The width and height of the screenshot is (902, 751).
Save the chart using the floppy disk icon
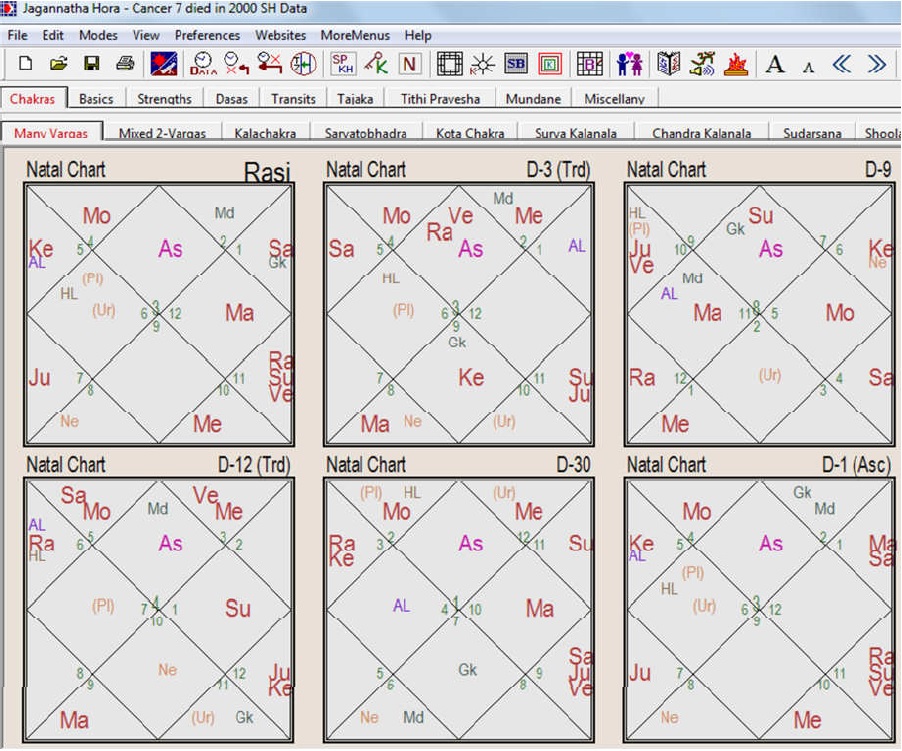91,64
